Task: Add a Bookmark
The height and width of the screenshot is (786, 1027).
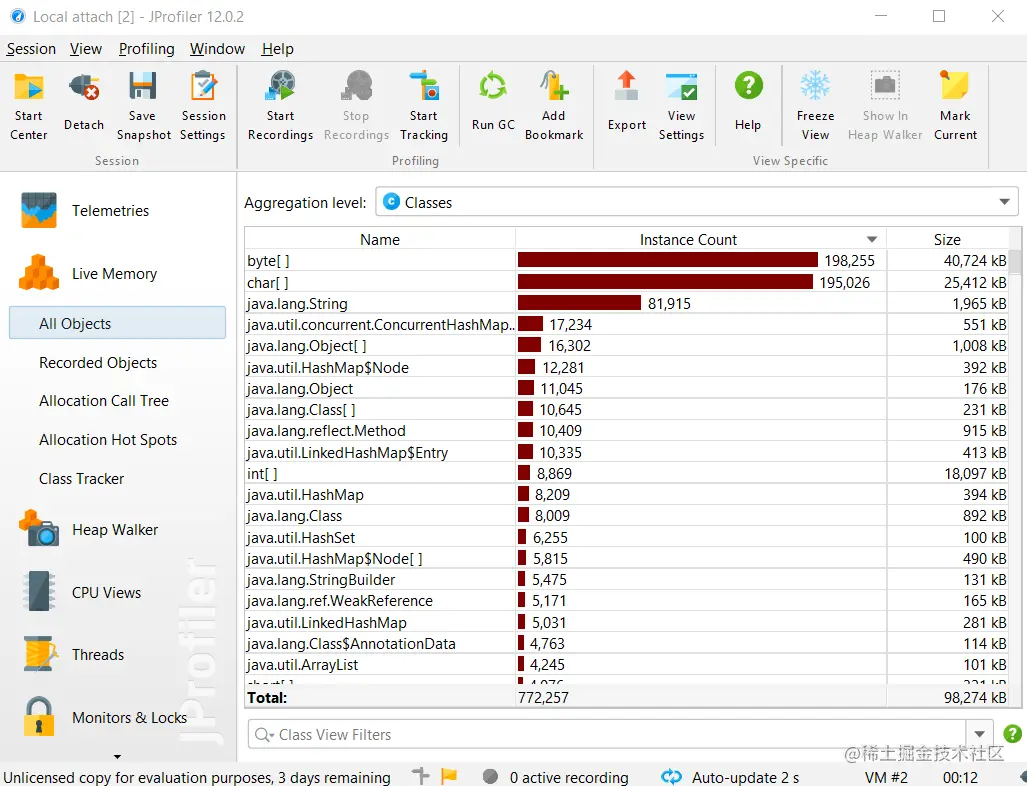Action: pos(553,105)
